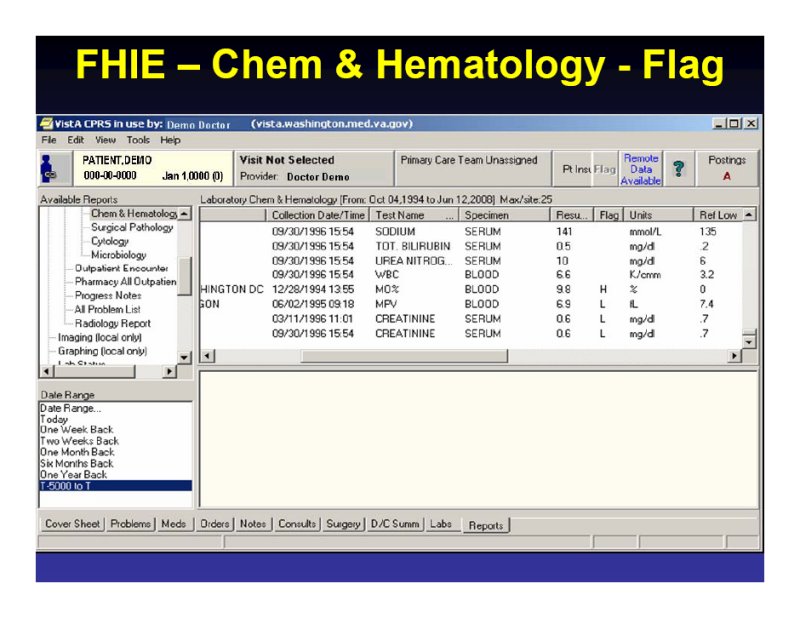This screenshot has width=800, height=618.
Task: Select the TOT. BILIRUBIN result row
Action: (x=470, y=246)
